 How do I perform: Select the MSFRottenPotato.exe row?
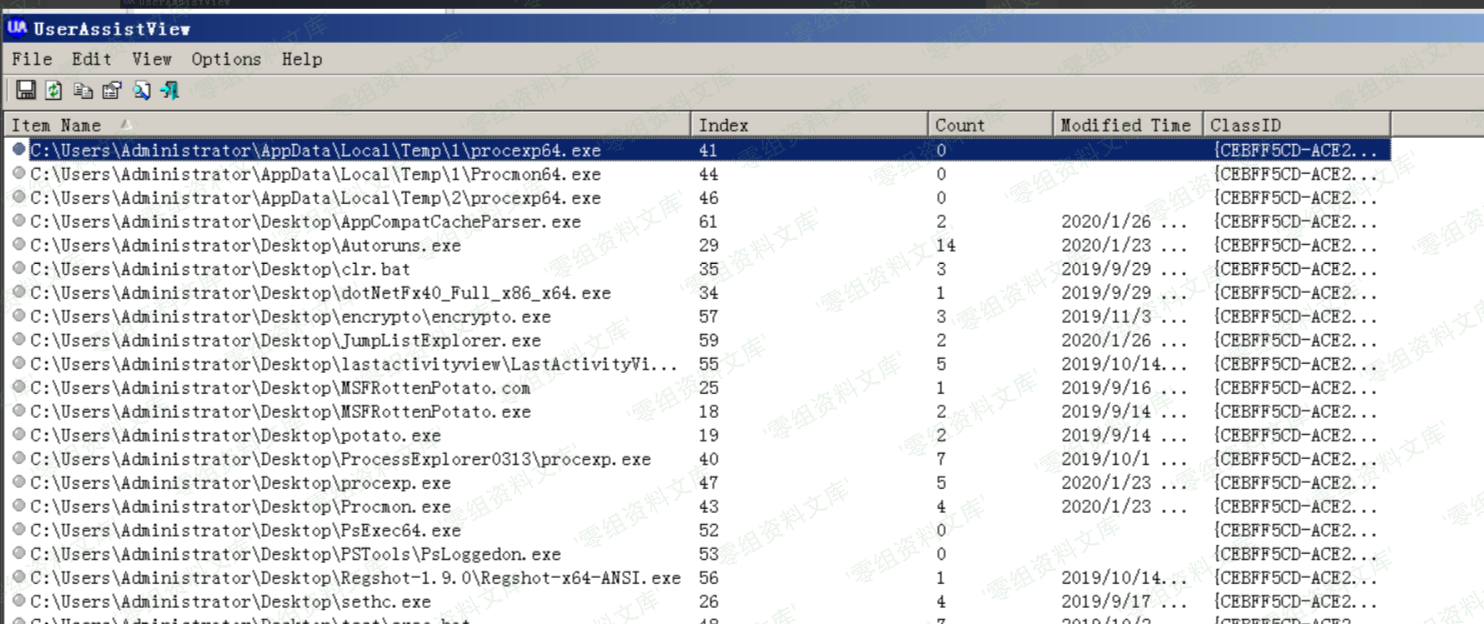click(x=280, y=412)
